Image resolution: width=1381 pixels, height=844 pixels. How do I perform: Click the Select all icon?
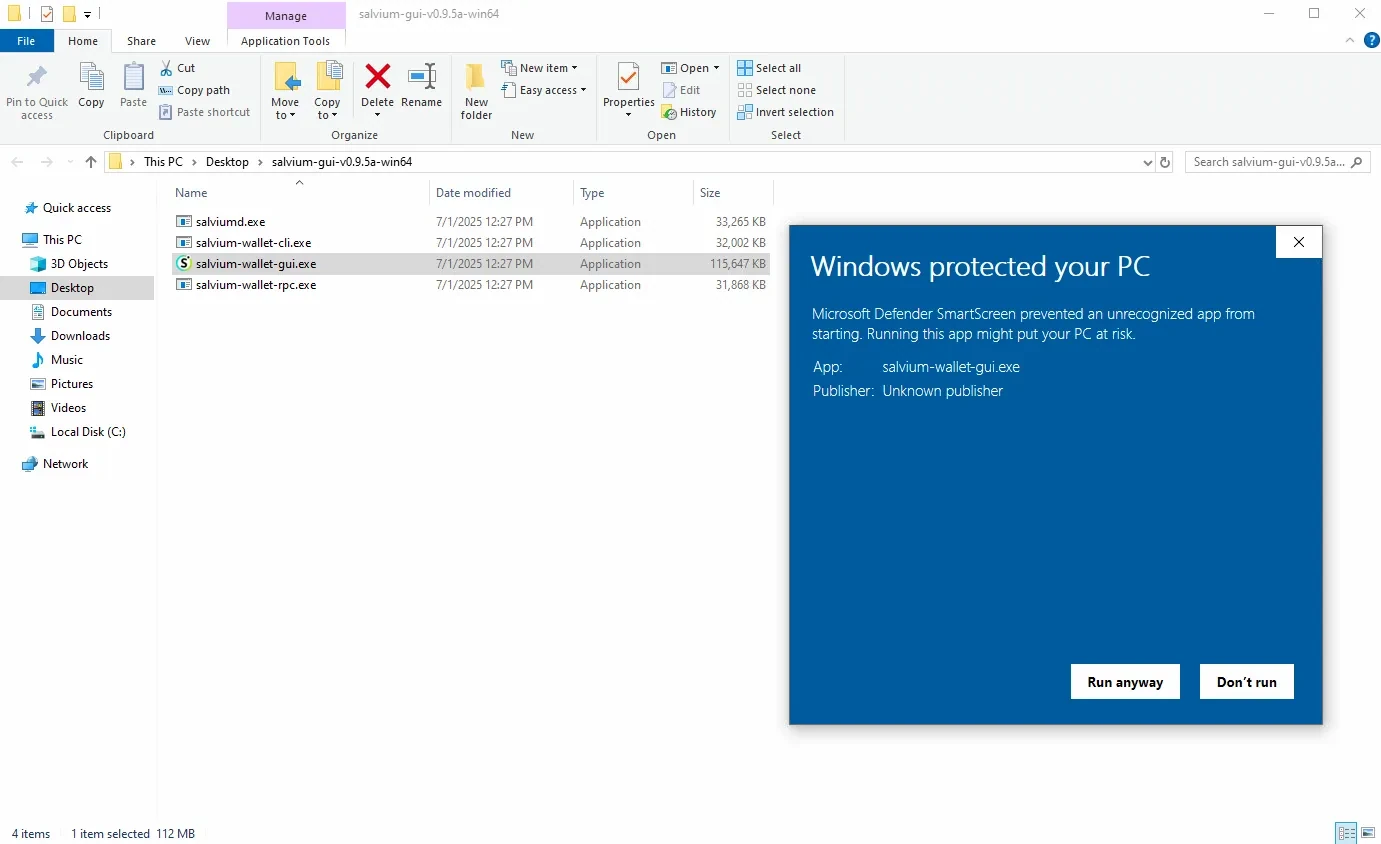pyautogui.click(x=745, y=68)
